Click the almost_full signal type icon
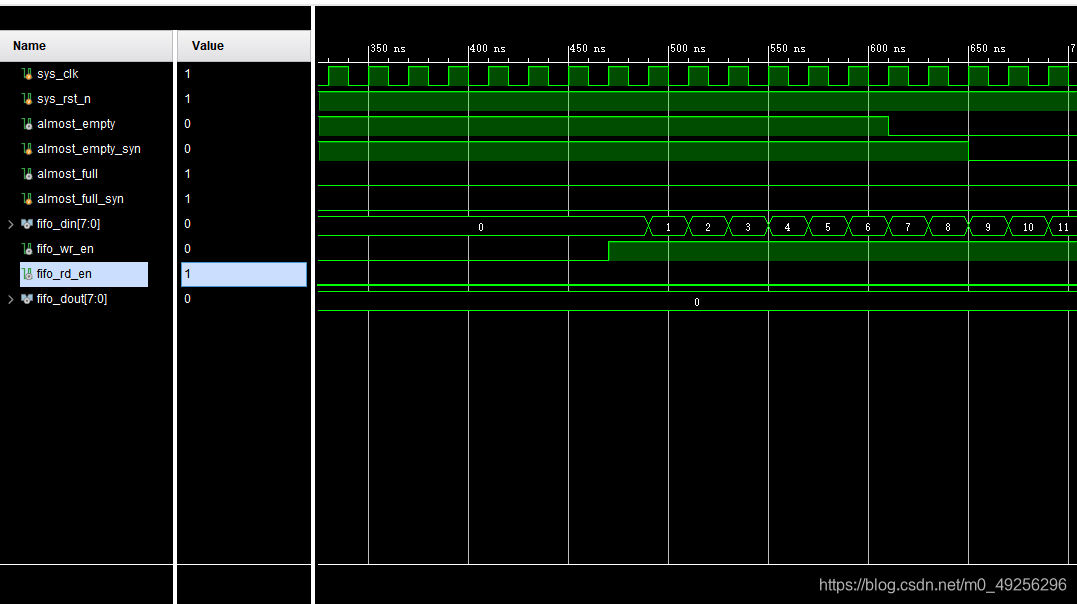Viewport: 1077px width, 604px height. coord(27,174)
